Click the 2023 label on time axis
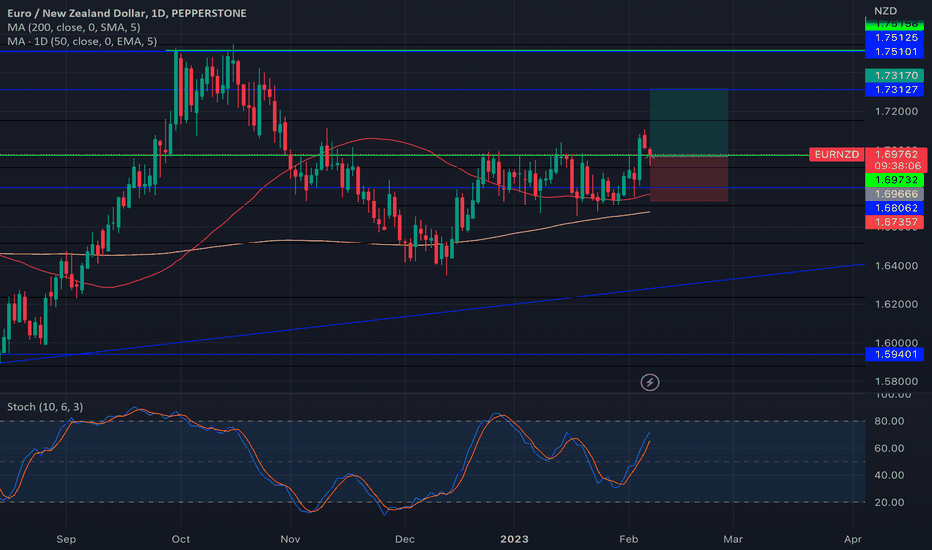This screenshot has width=932, height=550. 514,539
